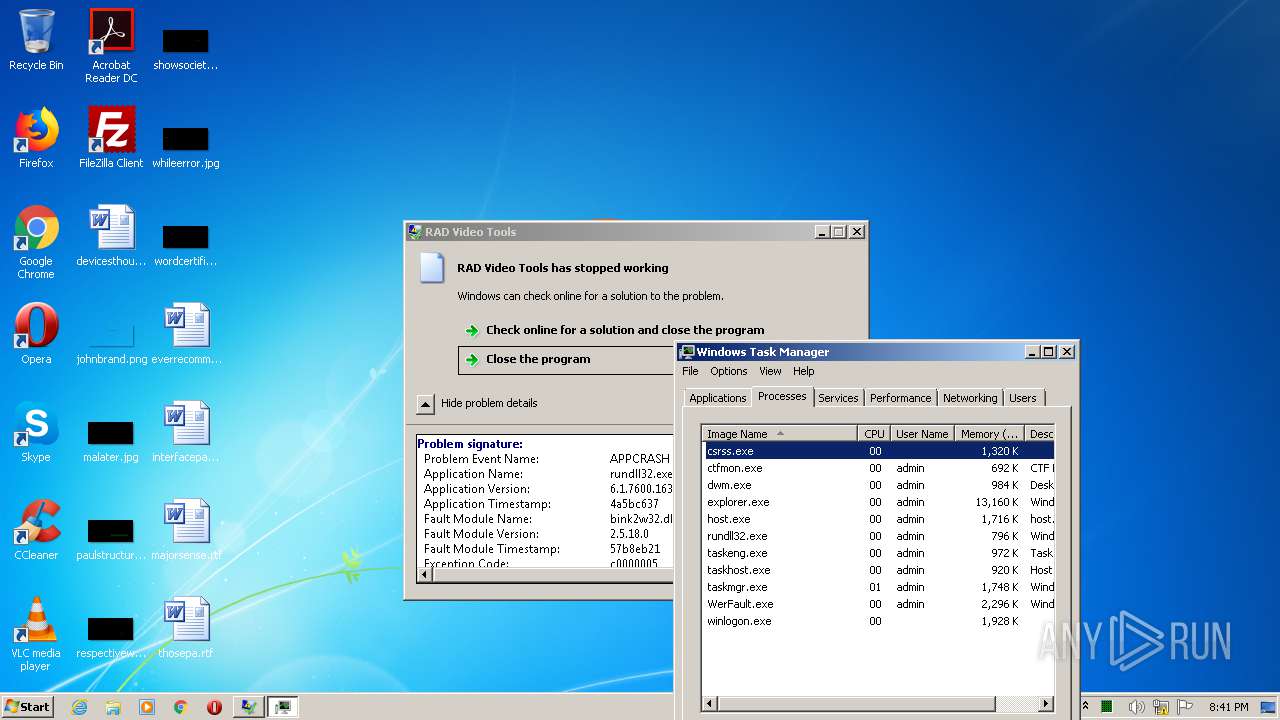Screen dimensions: 1280x720
Task: Launch Acrobat Reader DC from desktop
Action: (x=111, y=46)
